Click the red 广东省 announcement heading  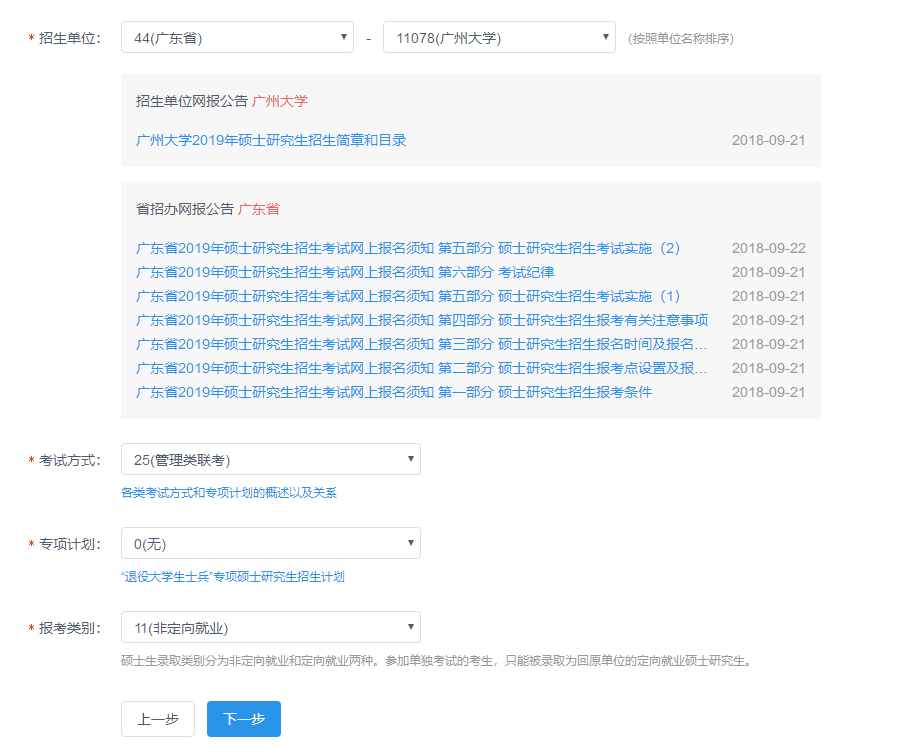coord(259,209)
